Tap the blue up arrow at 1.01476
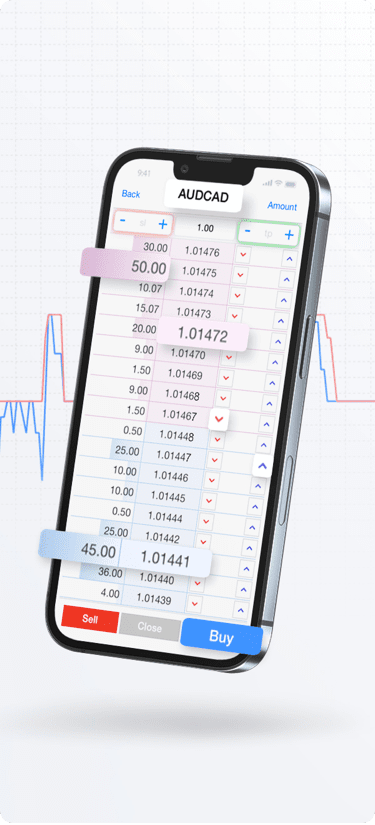The image size is (375, 825). click(290, 259)
